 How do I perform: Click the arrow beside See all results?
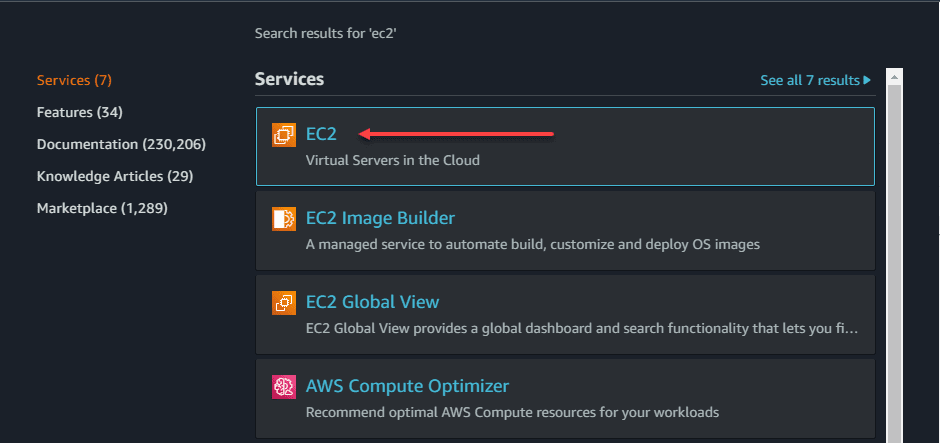pos(867,80)
